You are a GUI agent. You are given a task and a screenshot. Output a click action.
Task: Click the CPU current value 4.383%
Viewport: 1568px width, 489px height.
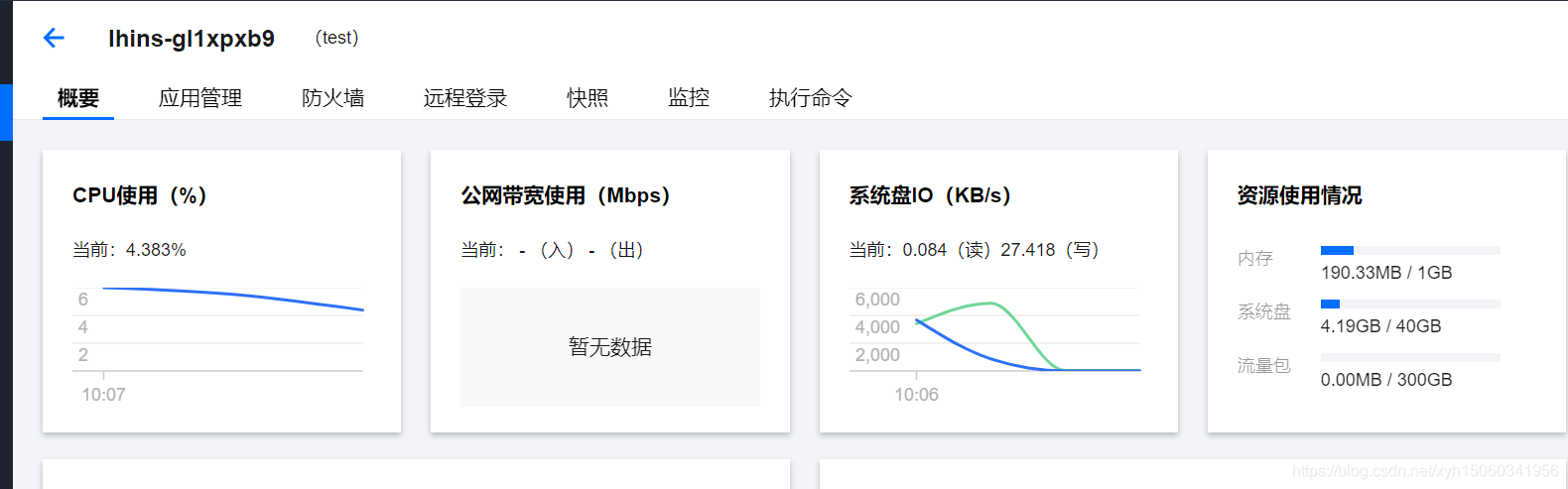point(156,250)
